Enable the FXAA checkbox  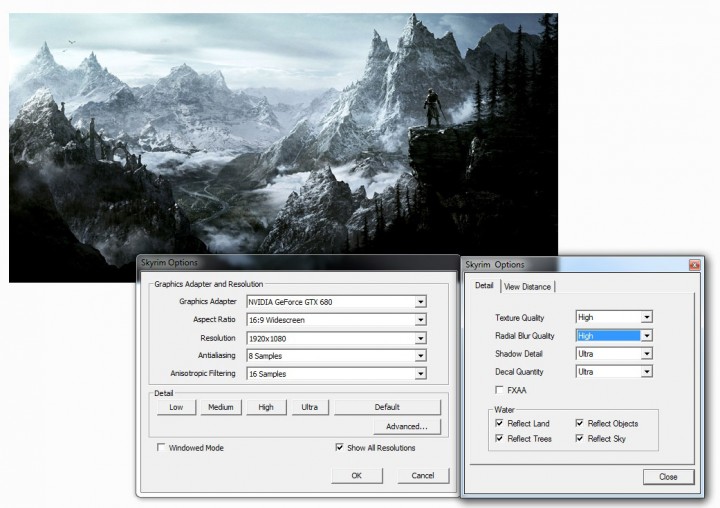(x=499, y=390)
